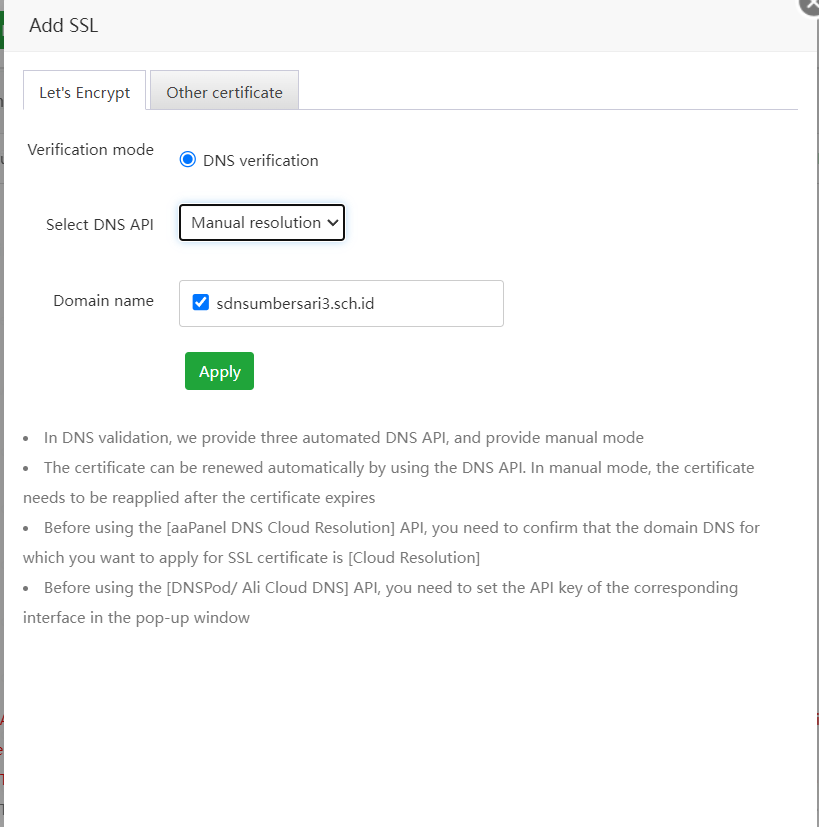
Task: Close the Add SSL dialog
Action: (810, 5)
